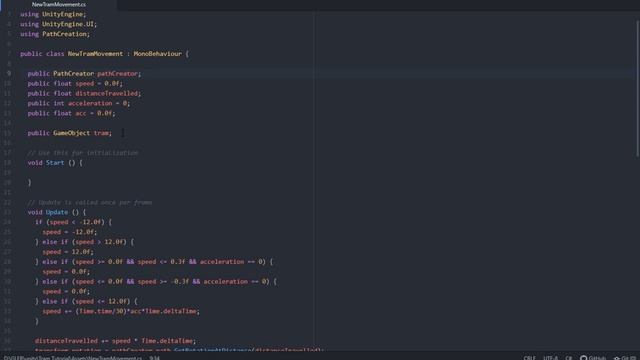The width and height of the screenshot is (640, 360).
Task: Click 'distanceTravelled' field declaration on line 11
Action: tap(107, 93)
